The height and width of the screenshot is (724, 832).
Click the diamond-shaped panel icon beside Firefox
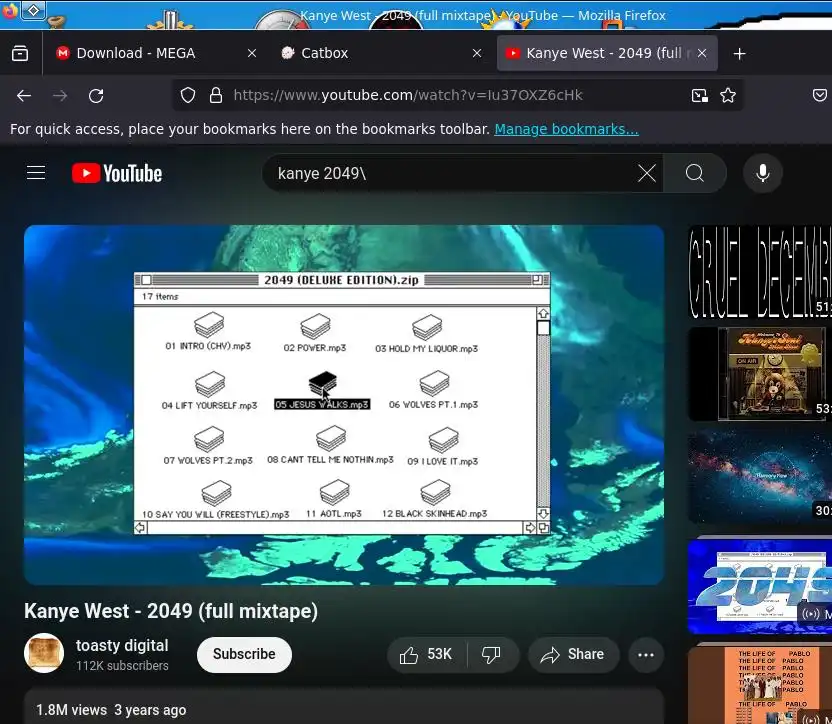click(33, 10)
